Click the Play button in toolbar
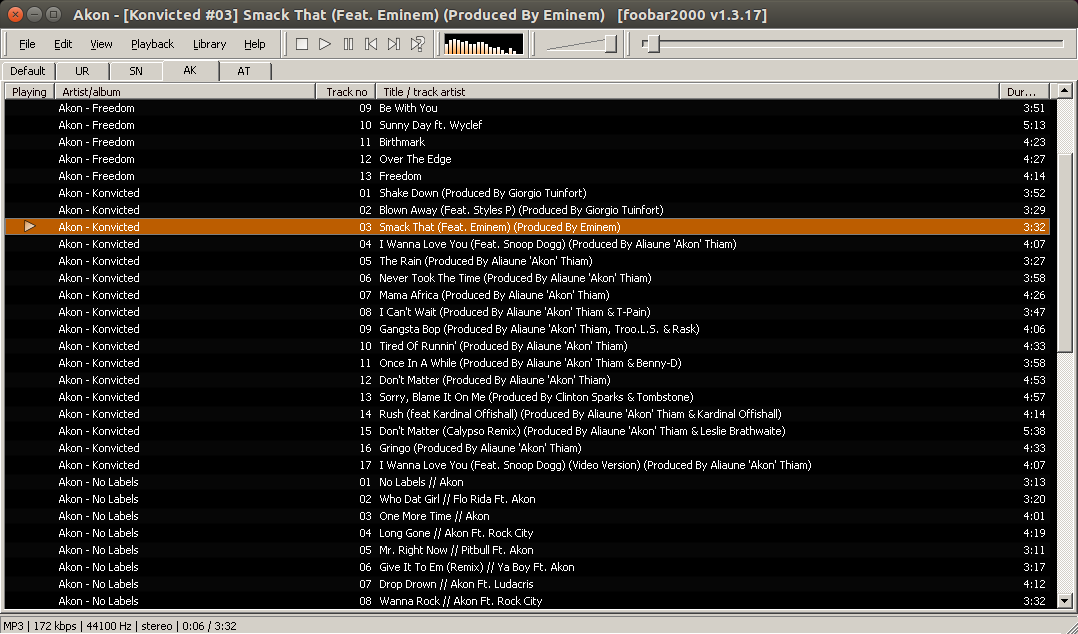 324,44
